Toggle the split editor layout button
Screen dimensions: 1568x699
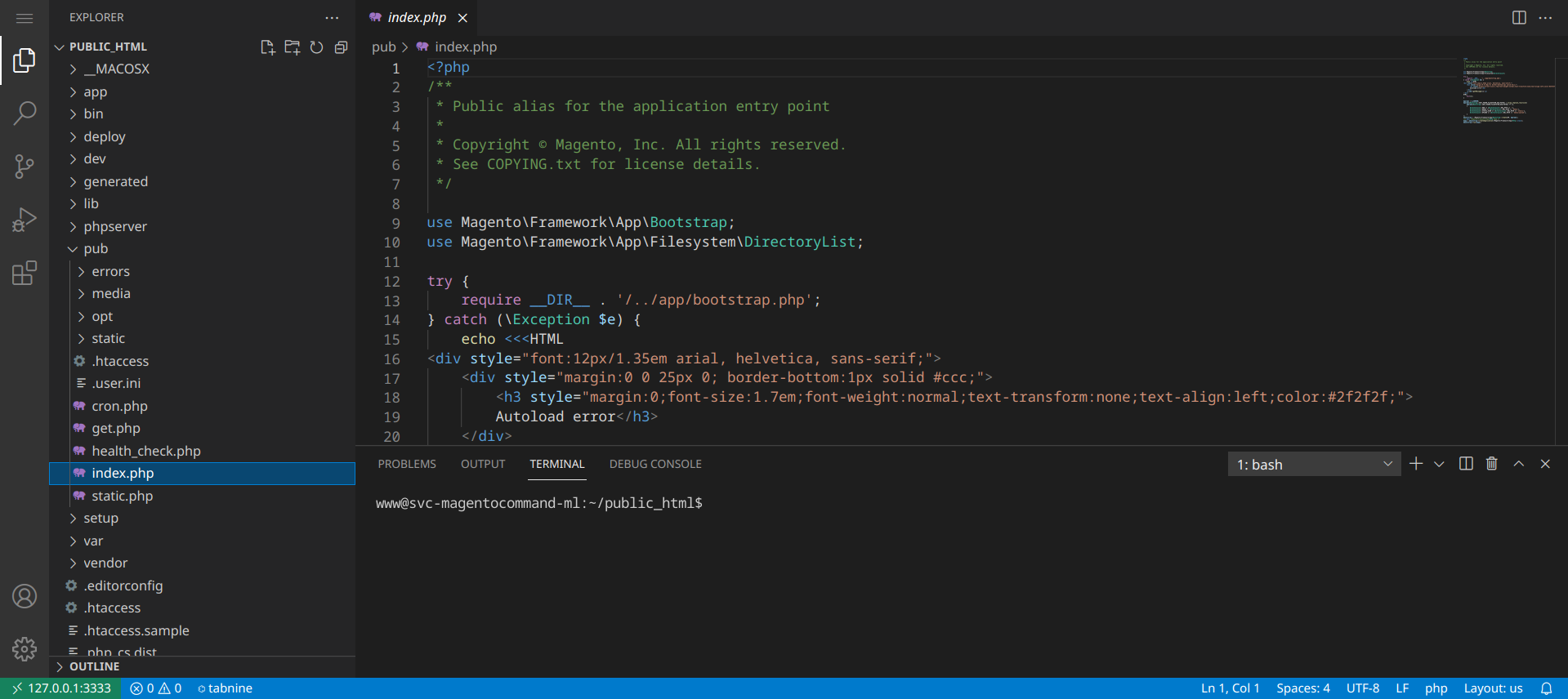(1519, 17)
